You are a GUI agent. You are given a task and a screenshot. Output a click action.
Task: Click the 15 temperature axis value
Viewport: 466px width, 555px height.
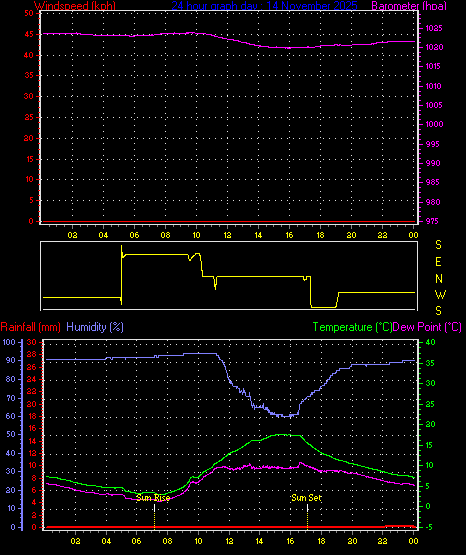pyautogui.click(x=429, y=445)
